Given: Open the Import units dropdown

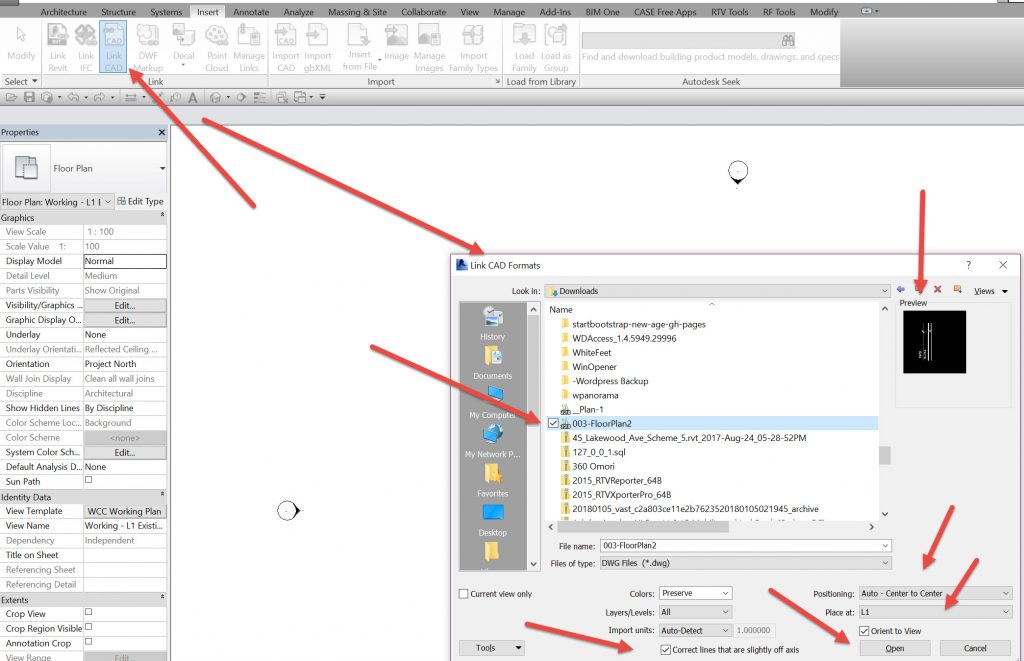Looking at the screenshot, I should 695,631.
